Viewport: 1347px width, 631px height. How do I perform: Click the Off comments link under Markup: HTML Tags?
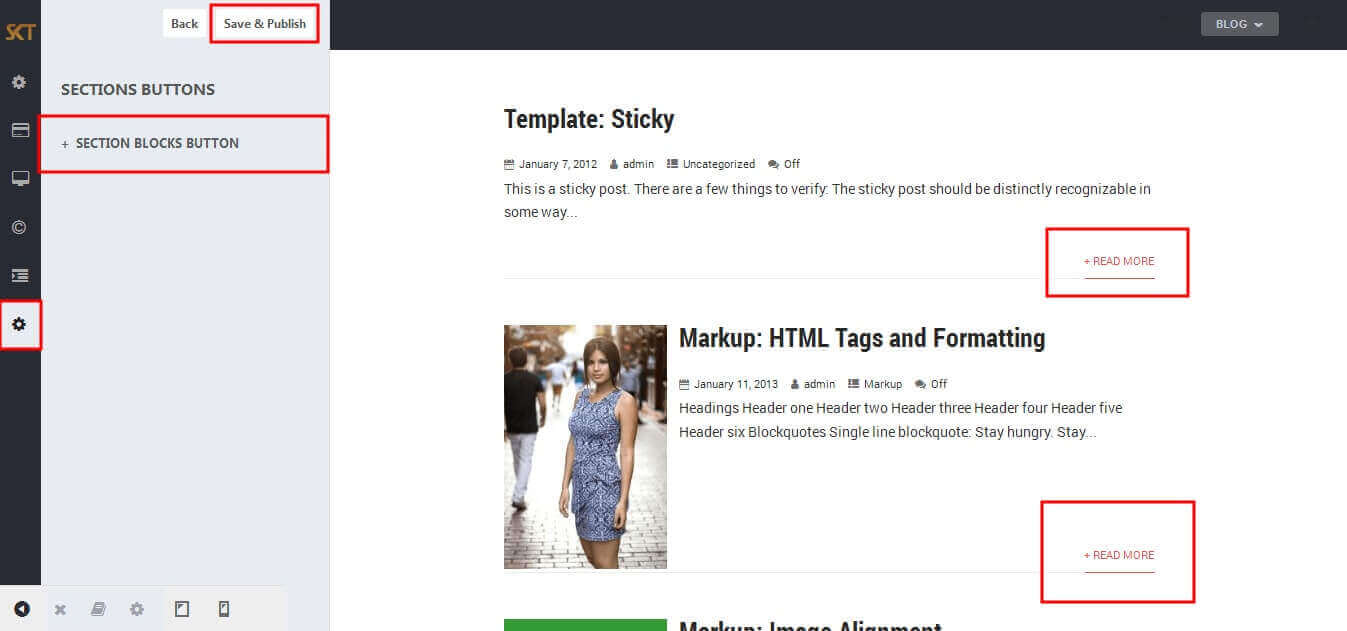click(x=939, y=384)
